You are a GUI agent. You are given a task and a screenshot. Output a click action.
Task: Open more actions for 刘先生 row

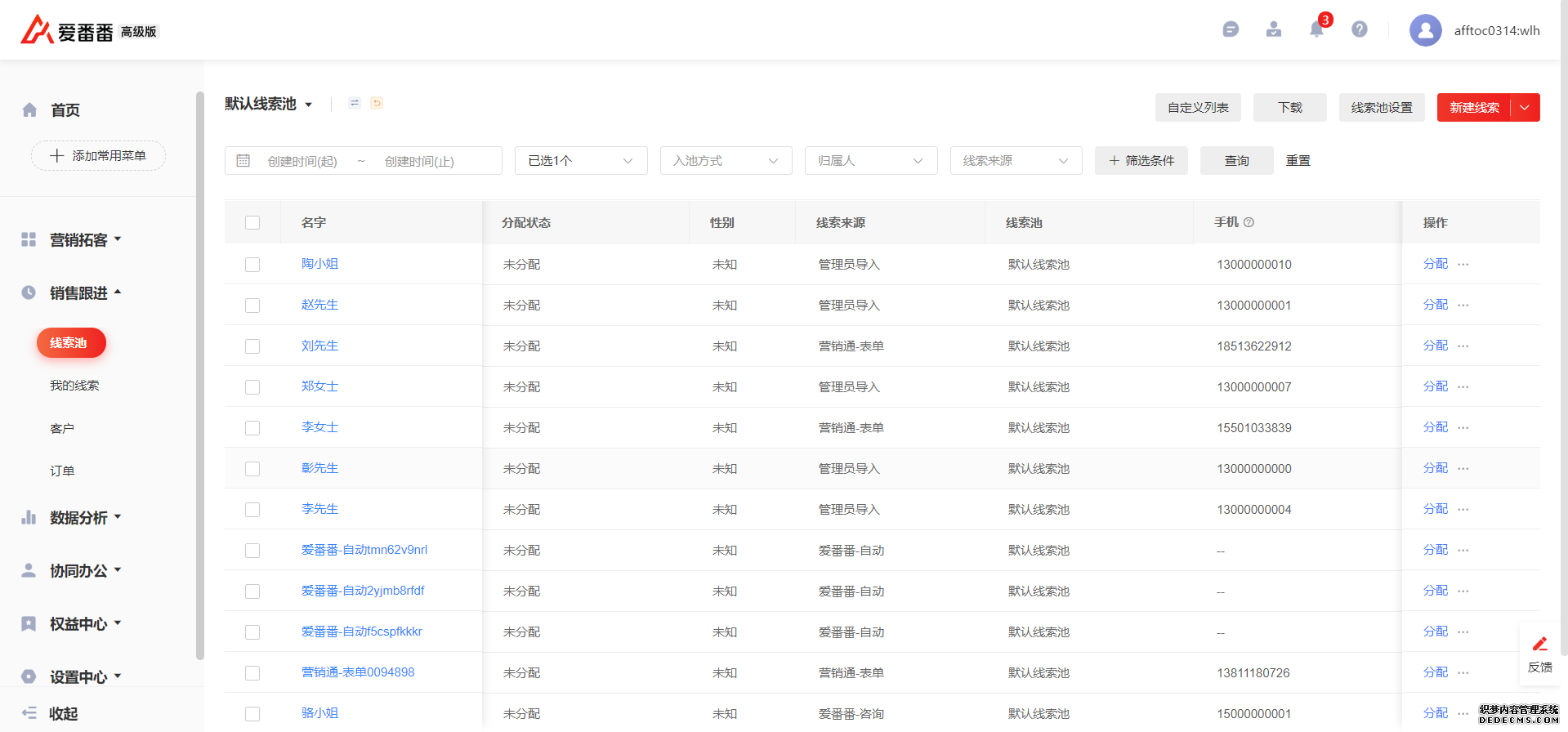coord(1463,346)
